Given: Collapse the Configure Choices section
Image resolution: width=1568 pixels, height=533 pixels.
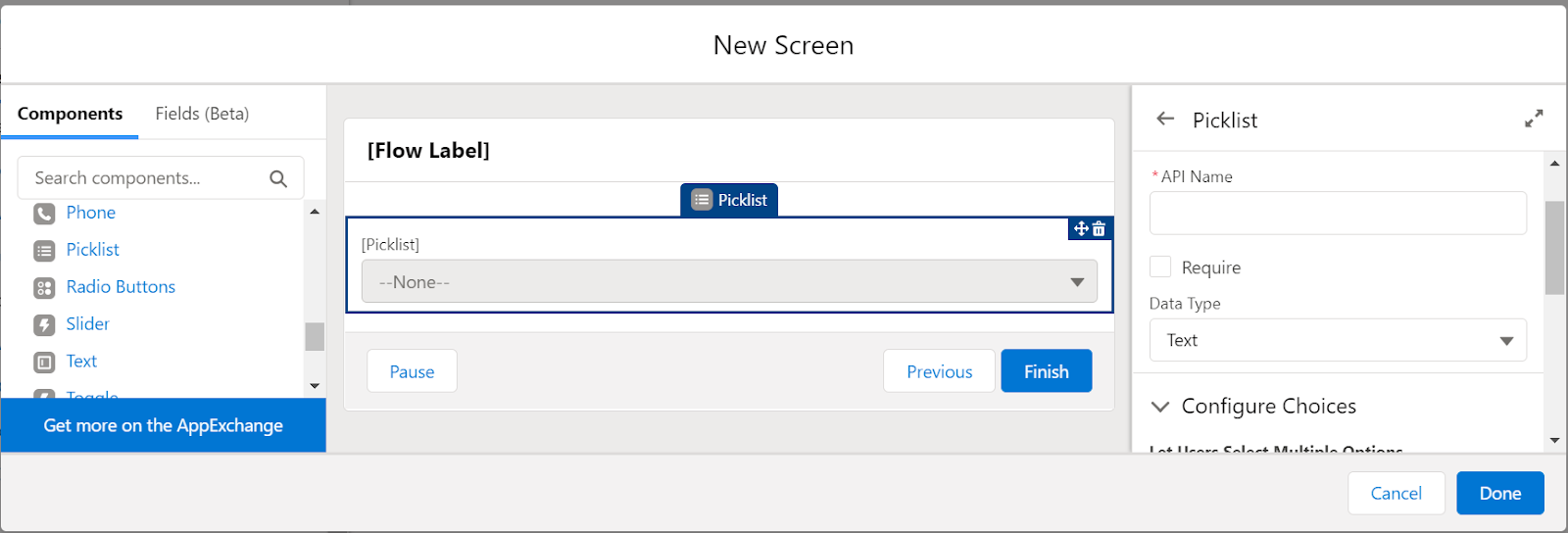Looking at the screenshot, I should click(x=1160, y=407).
